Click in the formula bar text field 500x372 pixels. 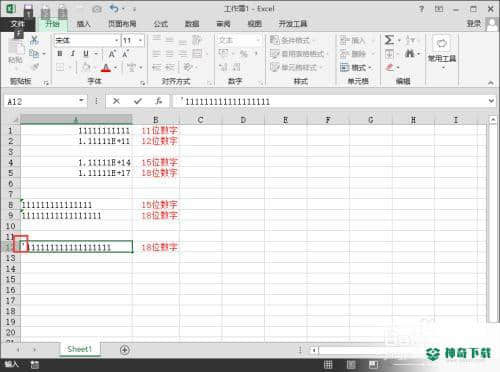click(x=330, y=101)
